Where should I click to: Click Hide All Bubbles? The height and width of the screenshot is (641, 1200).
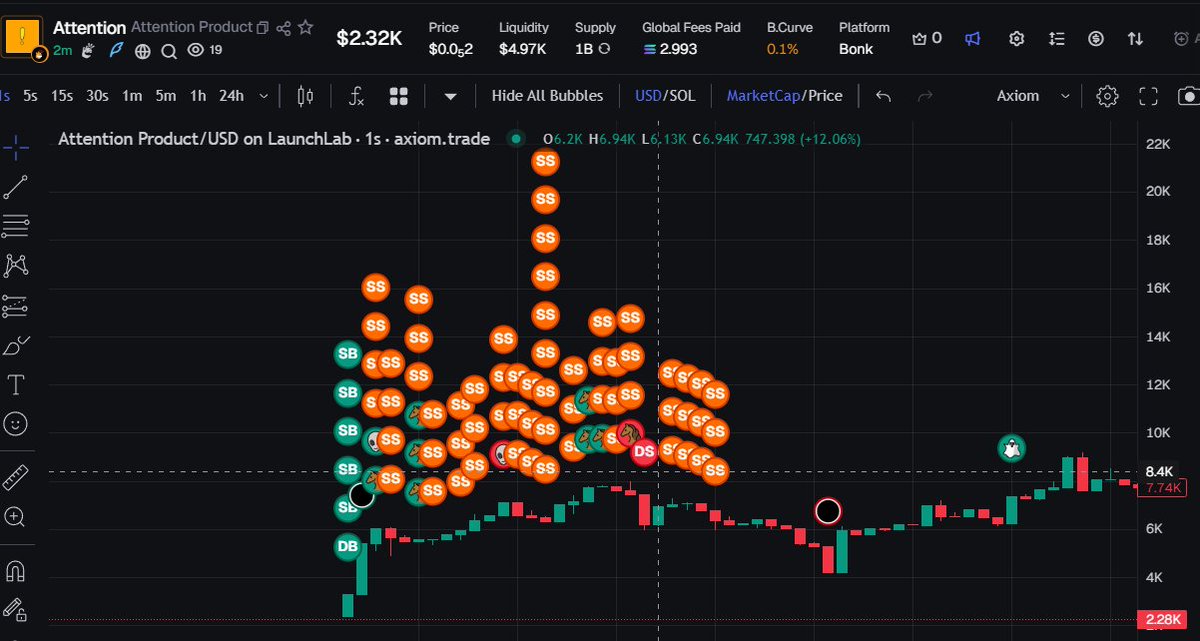[x=547, y=96]
